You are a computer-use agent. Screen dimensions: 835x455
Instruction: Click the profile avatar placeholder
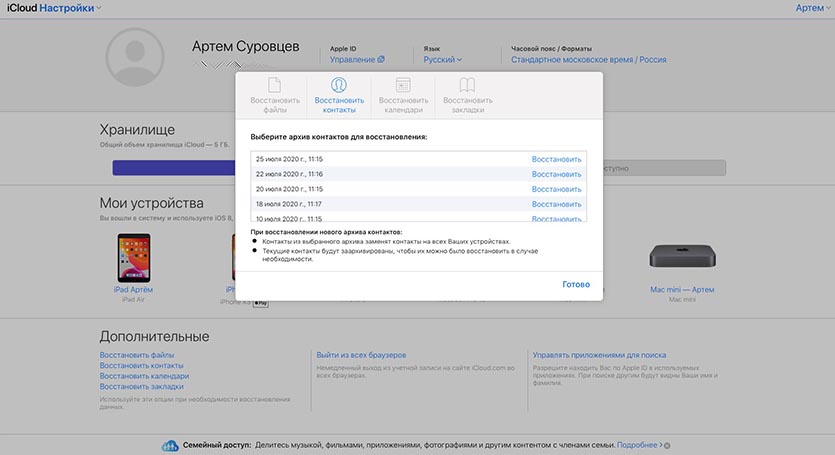135,57
